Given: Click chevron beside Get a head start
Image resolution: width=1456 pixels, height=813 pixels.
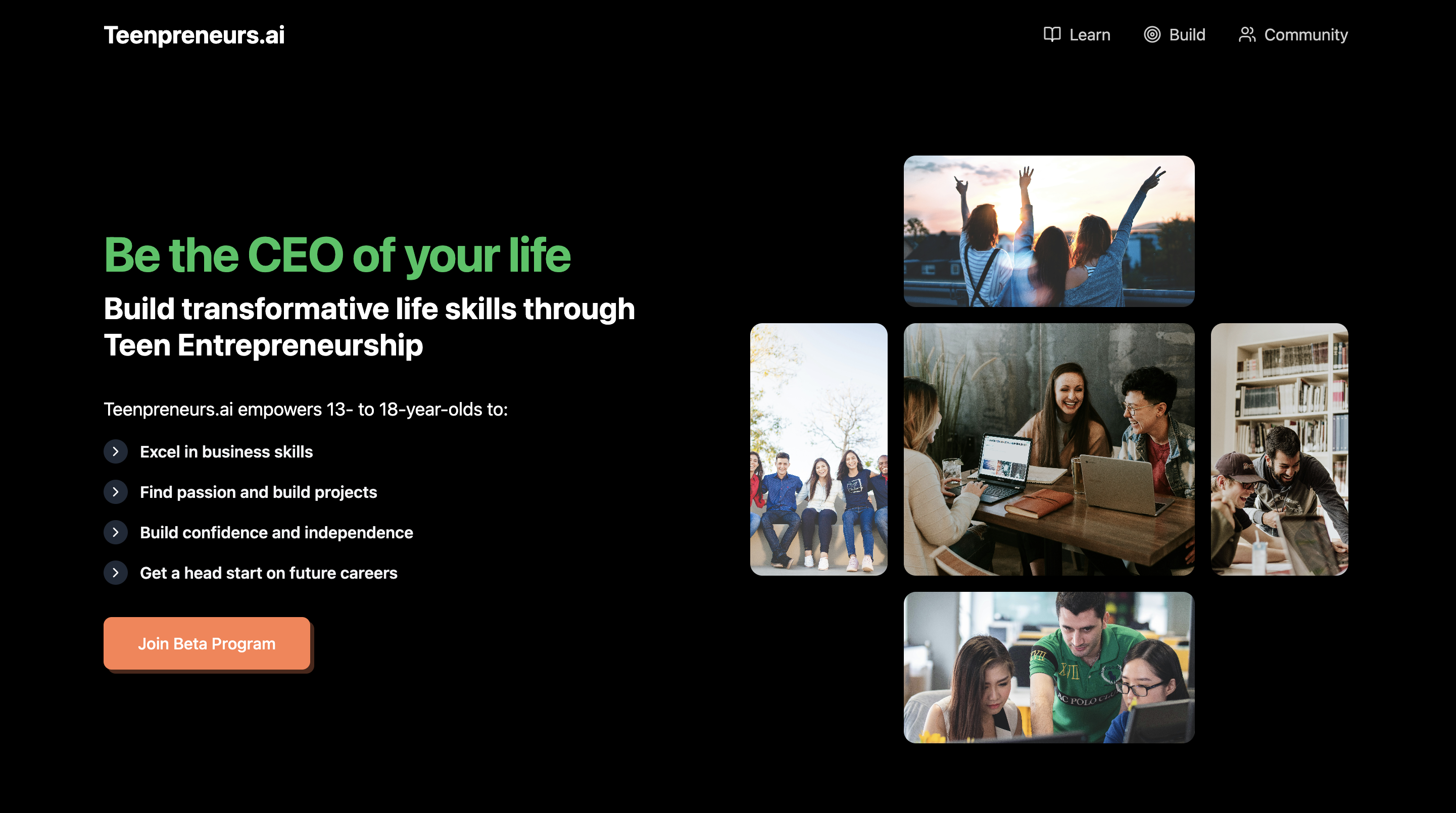Looking at the screenshot, I should 115,573.
